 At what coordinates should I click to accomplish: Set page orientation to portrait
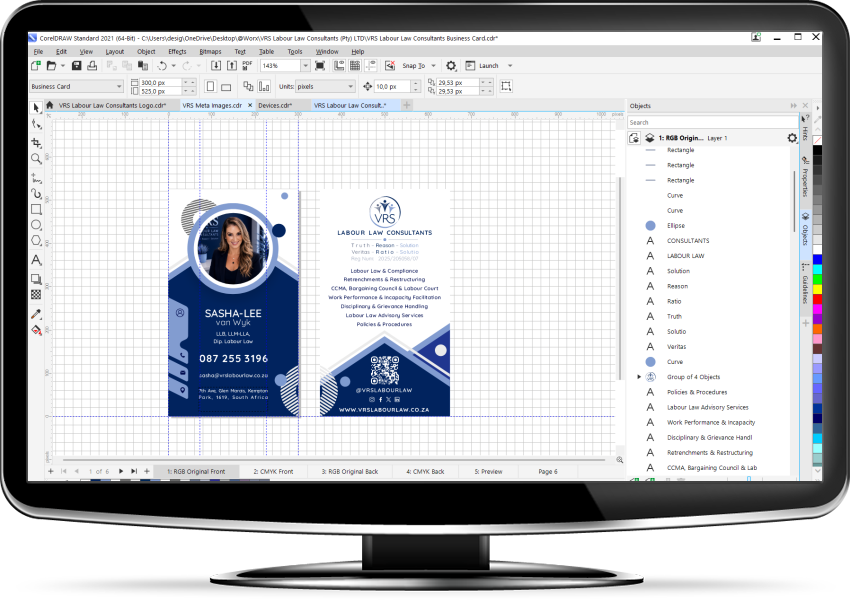click(x=210, y=86)
